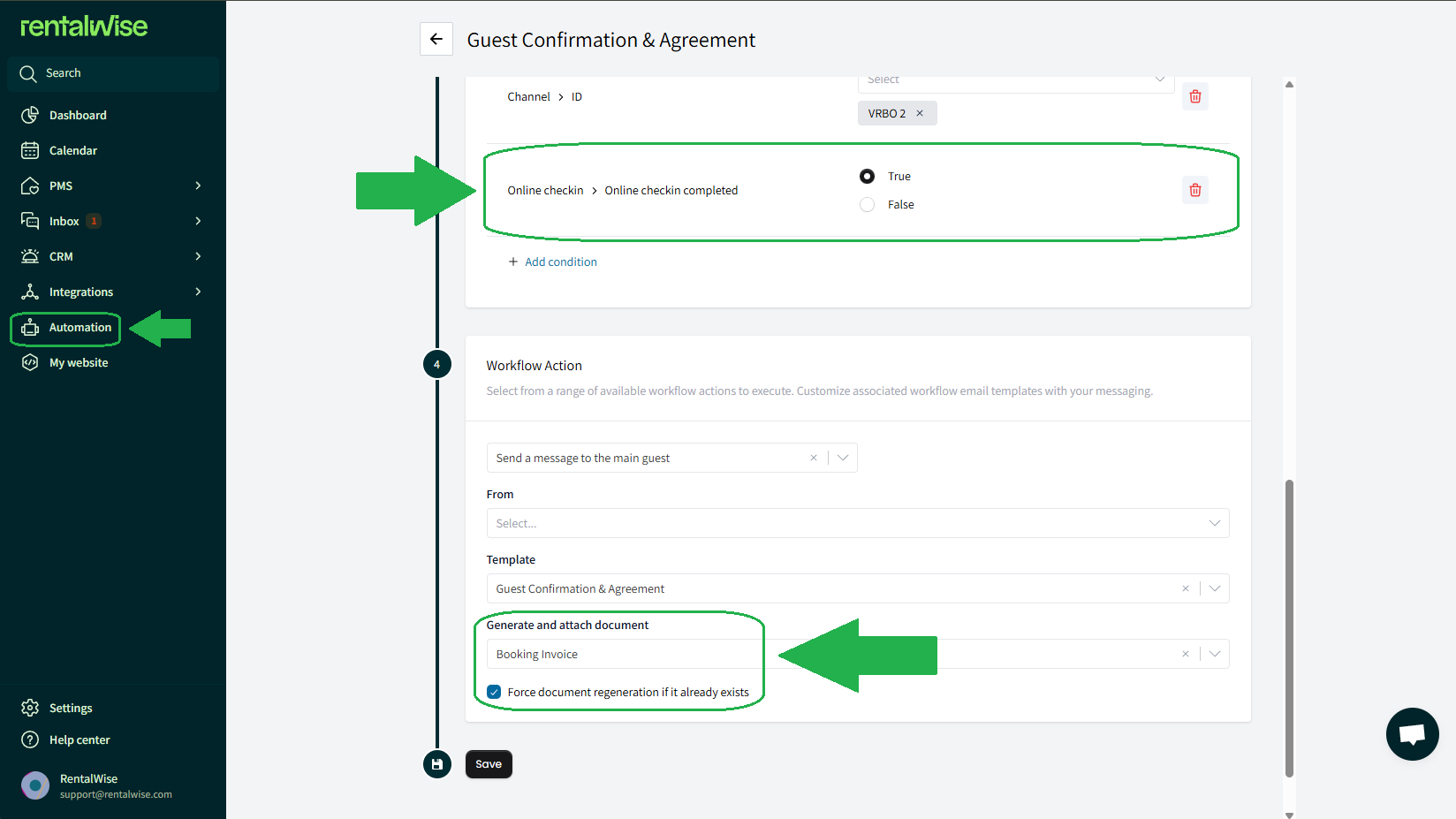Save the workflow
Screen dimensions: 1456x819
[x=489, y=764]
